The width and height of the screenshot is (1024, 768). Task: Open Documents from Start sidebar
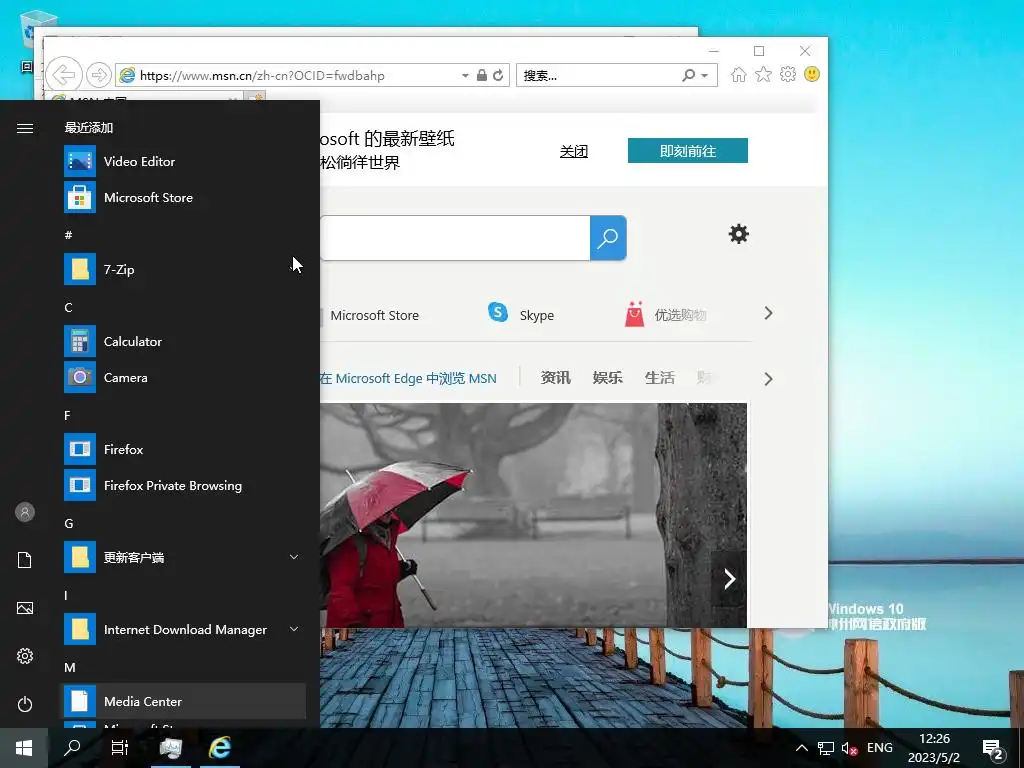[x=25, y=560]
